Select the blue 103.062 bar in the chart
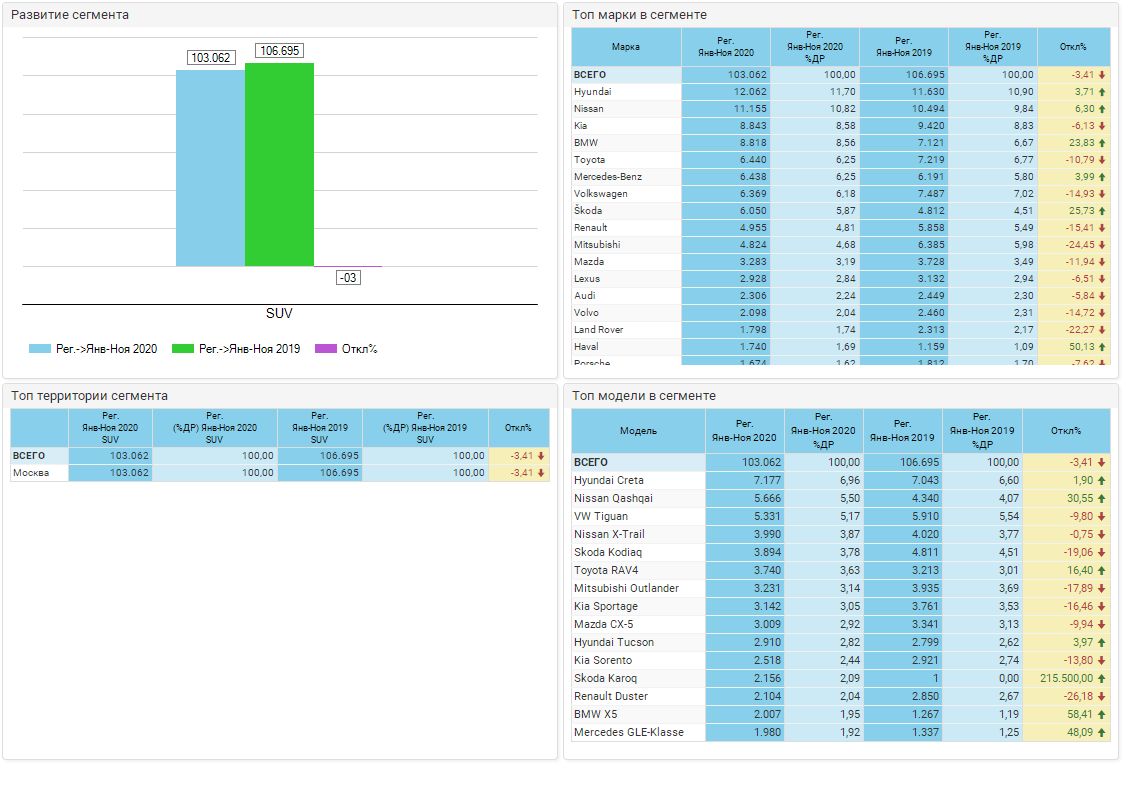Image resolution: width=1122 pixels, height=793 pixels. [210, 168]
